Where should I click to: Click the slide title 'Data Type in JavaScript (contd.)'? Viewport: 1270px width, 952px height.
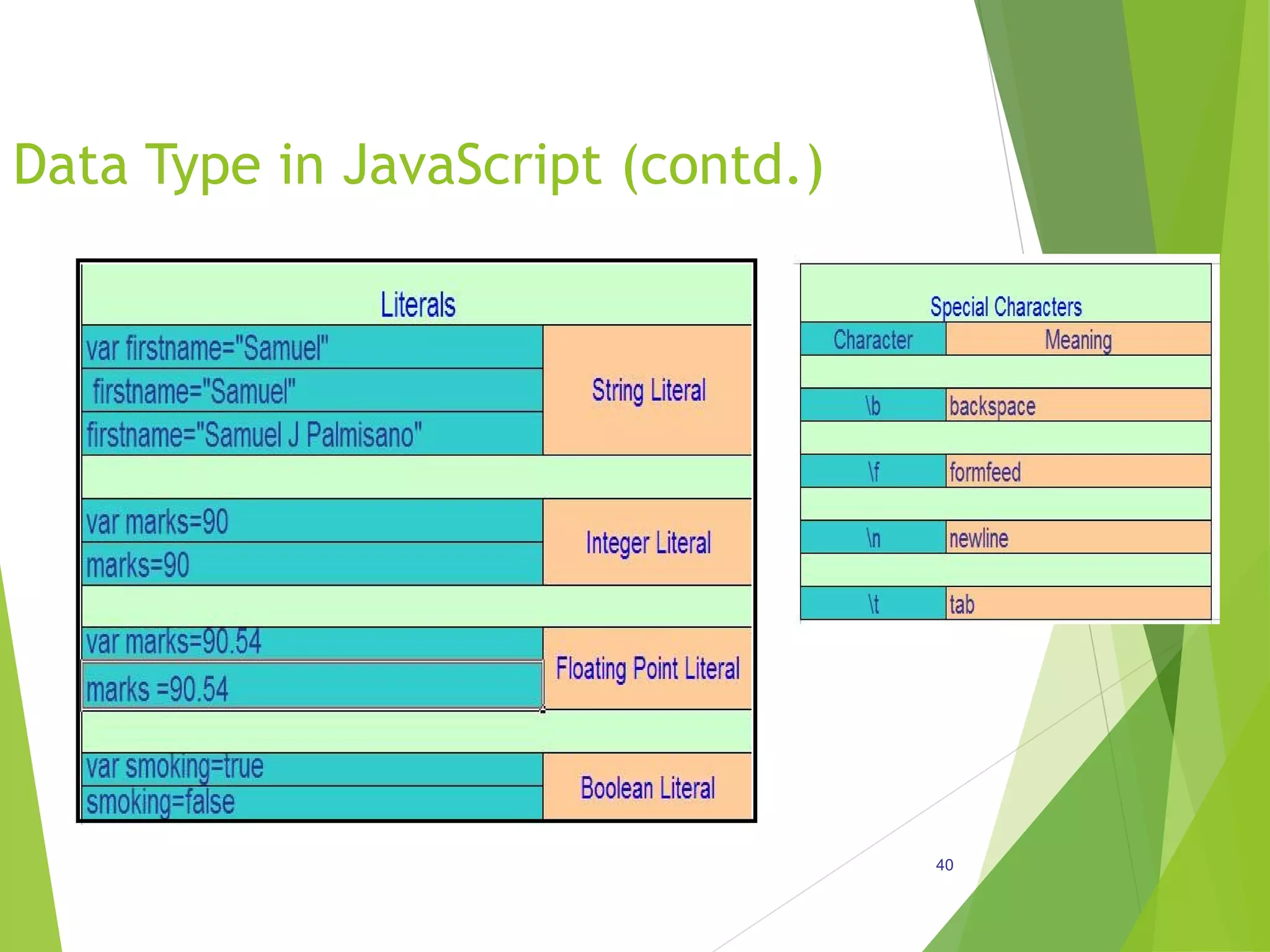pos(419,165)
